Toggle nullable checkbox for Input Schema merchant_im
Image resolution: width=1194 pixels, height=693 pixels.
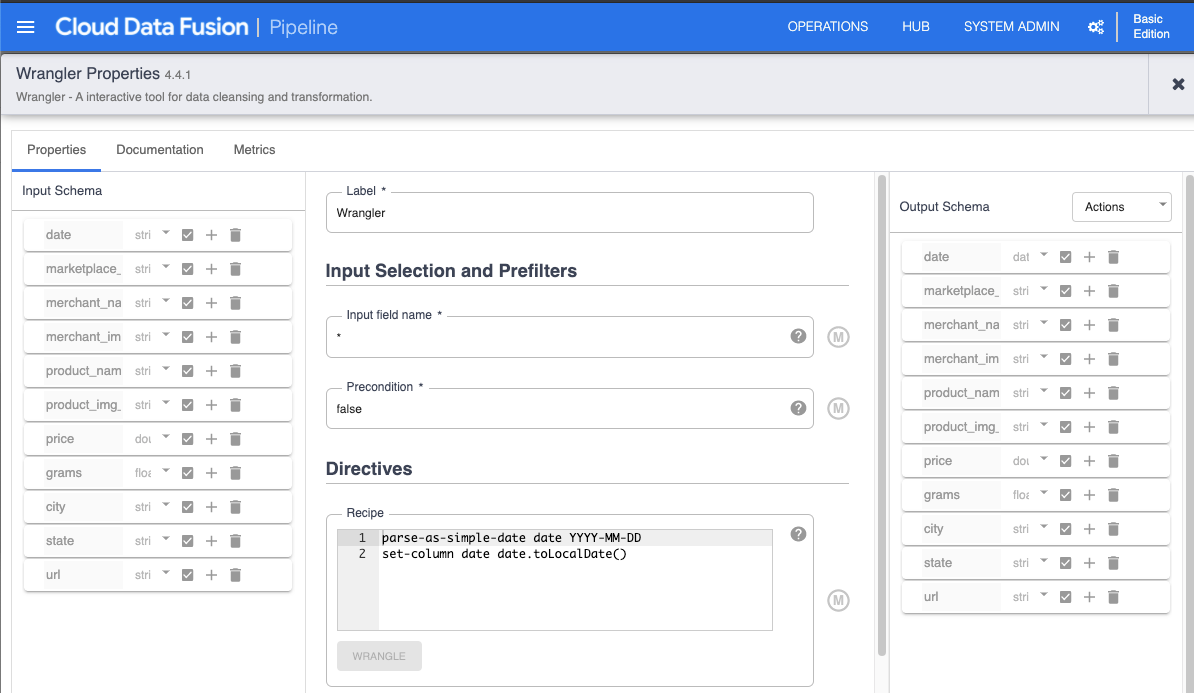[187, 337]
